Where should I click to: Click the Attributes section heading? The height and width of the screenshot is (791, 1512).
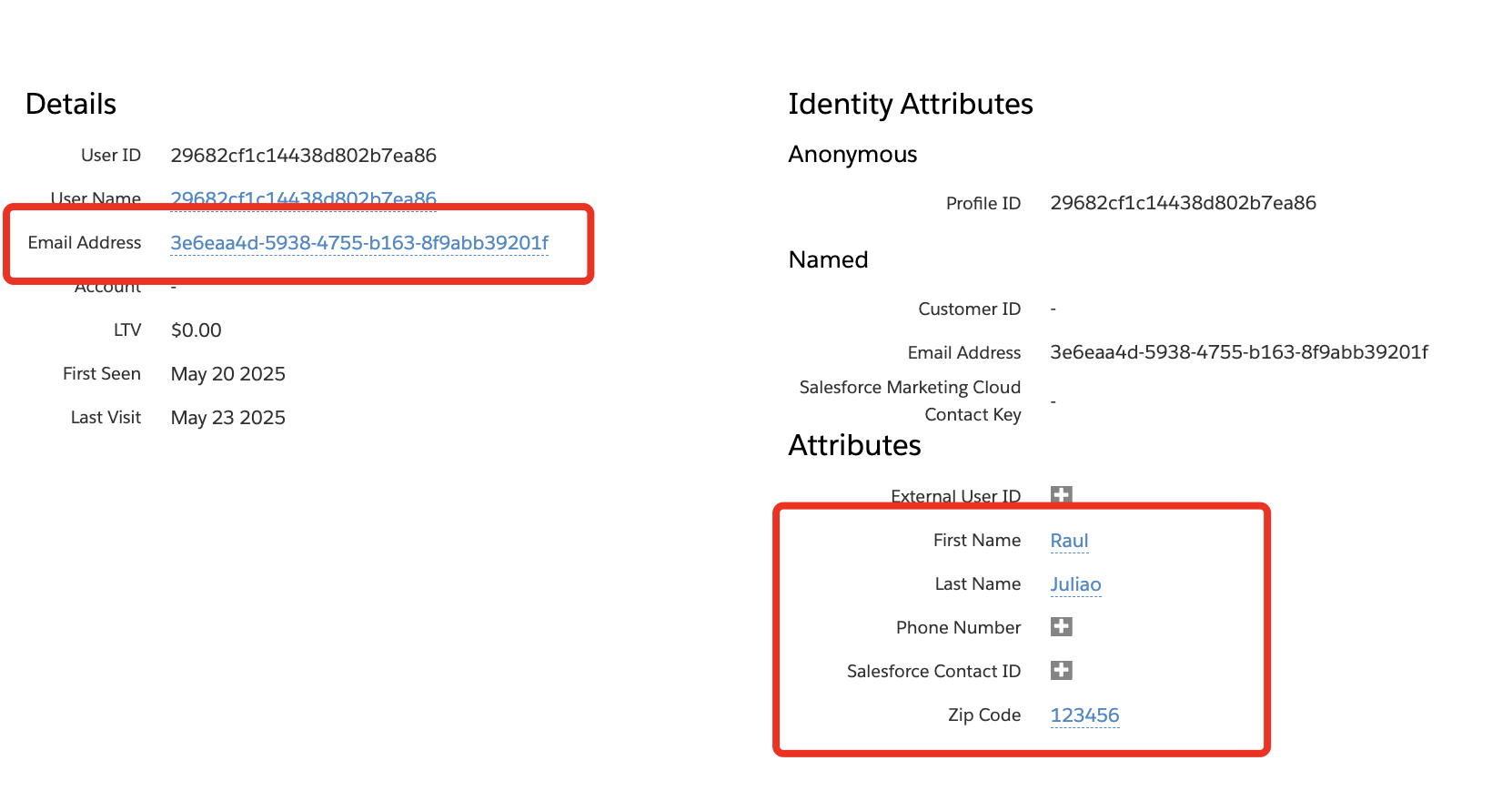(x=854, y=445)
